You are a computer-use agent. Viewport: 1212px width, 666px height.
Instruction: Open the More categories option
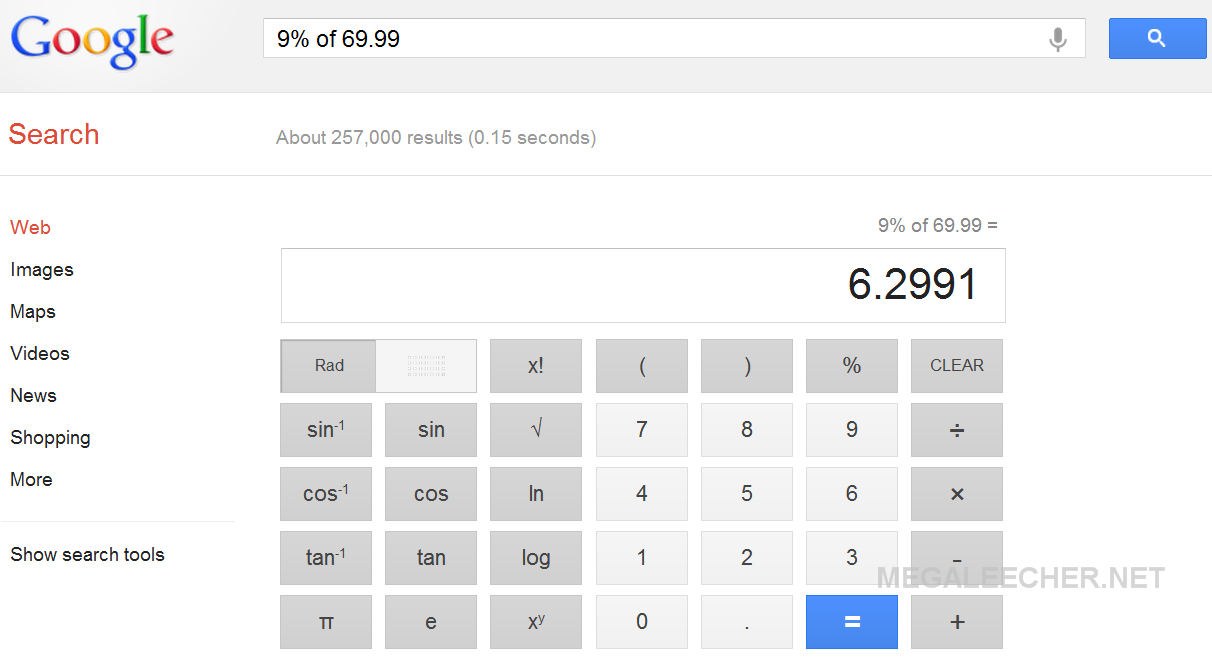click(31, 479)
